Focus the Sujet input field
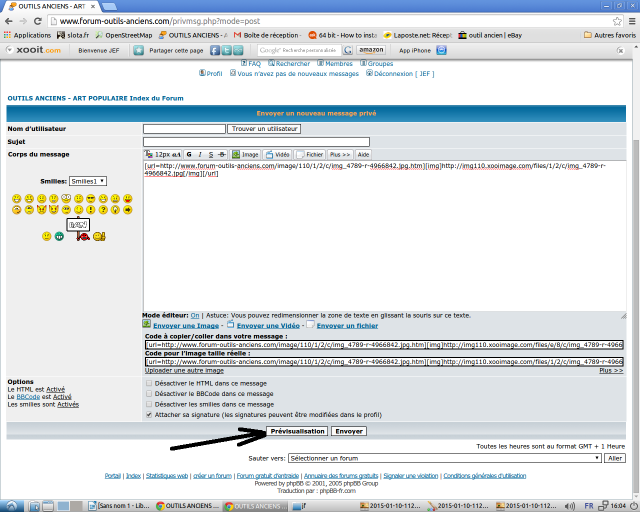The image size is (640, 512). point(256,142)
